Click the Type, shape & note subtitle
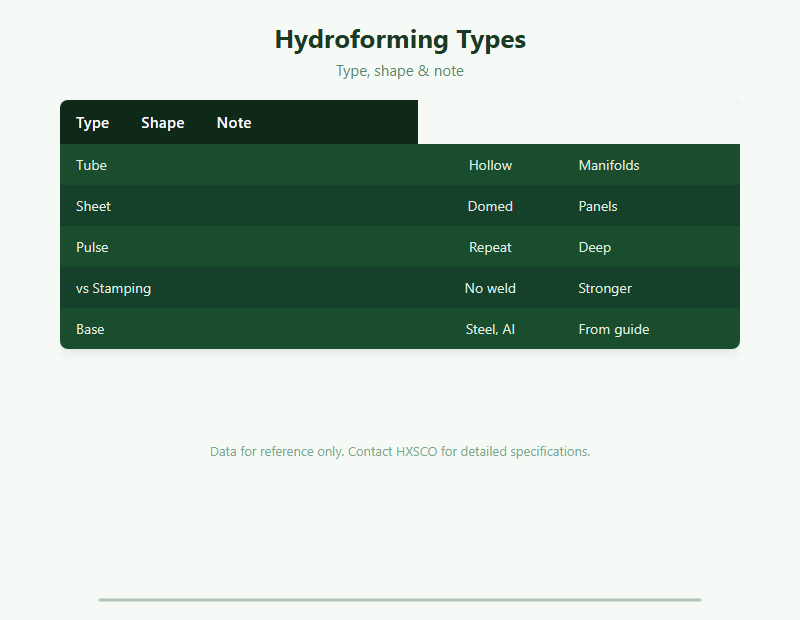800x620 pixels. pyautogui.click(x=400, y=71)
